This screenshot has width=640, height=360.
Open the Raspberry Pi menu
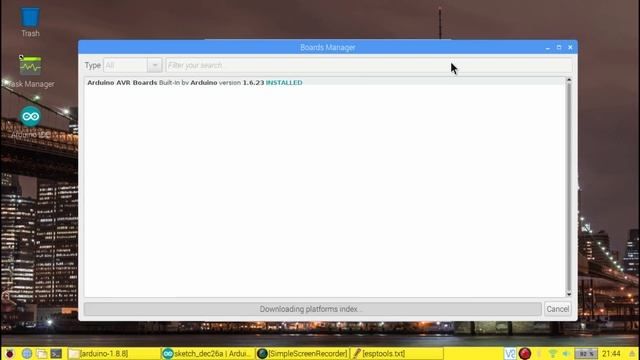[9, 353]
